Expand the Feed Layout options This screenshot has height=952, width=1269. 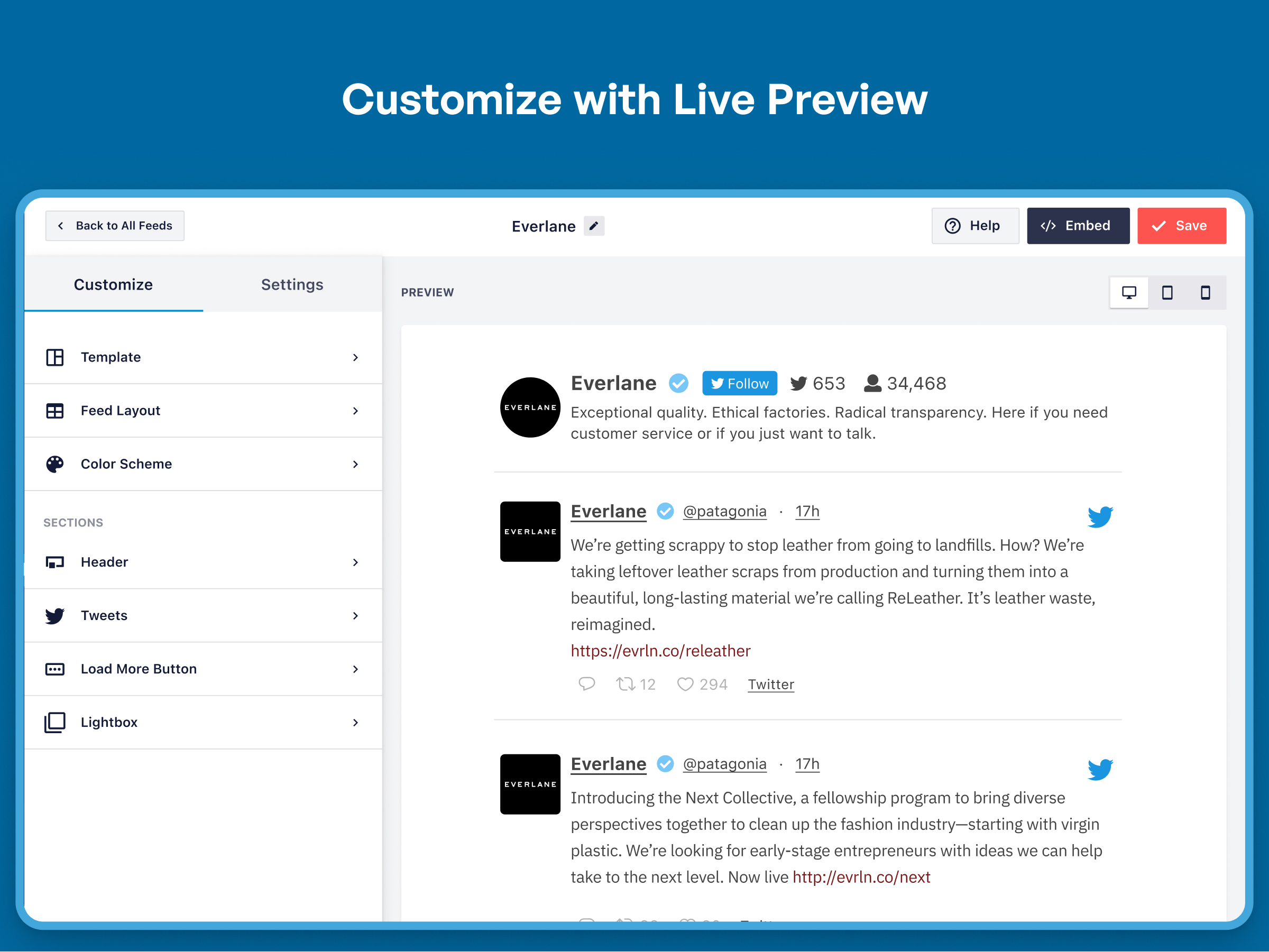204,410
